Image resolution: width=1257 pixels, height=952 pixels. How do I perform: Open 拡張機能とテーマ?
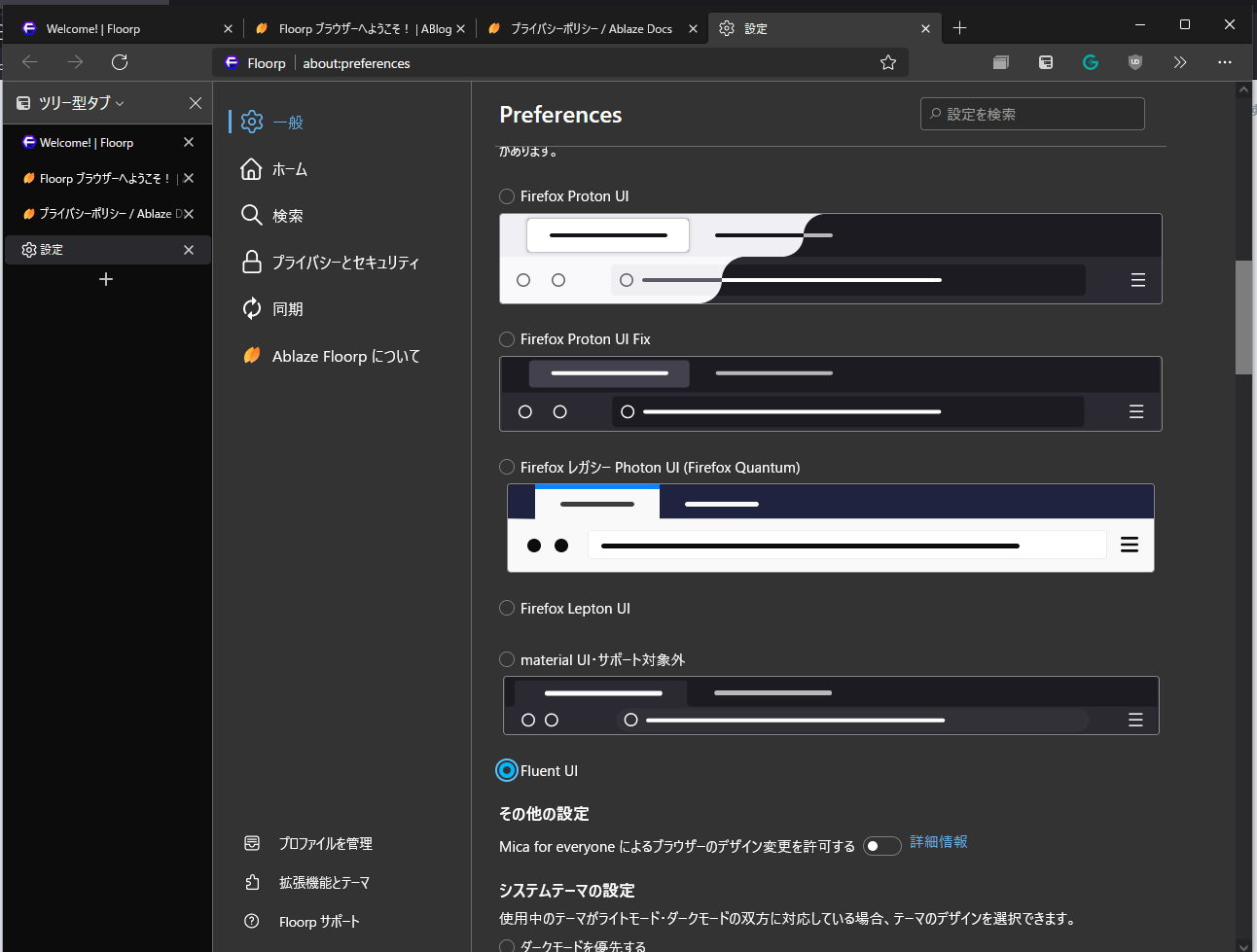click(x=307, y=882)
